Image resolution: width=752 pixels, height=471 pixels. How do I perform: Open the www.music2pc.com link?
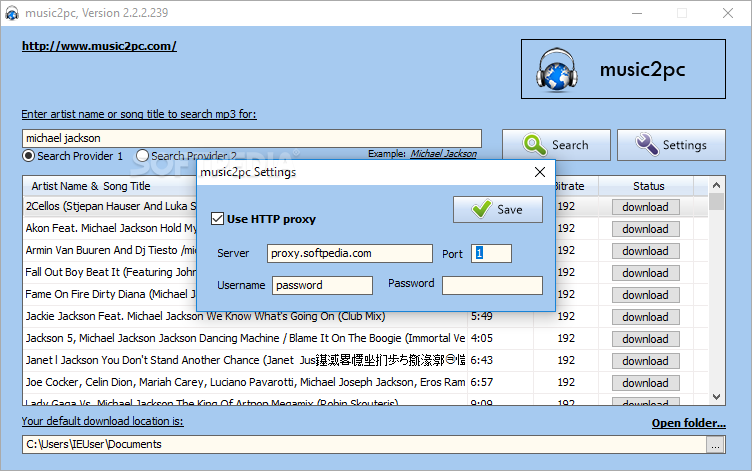[x=99, y=46]
